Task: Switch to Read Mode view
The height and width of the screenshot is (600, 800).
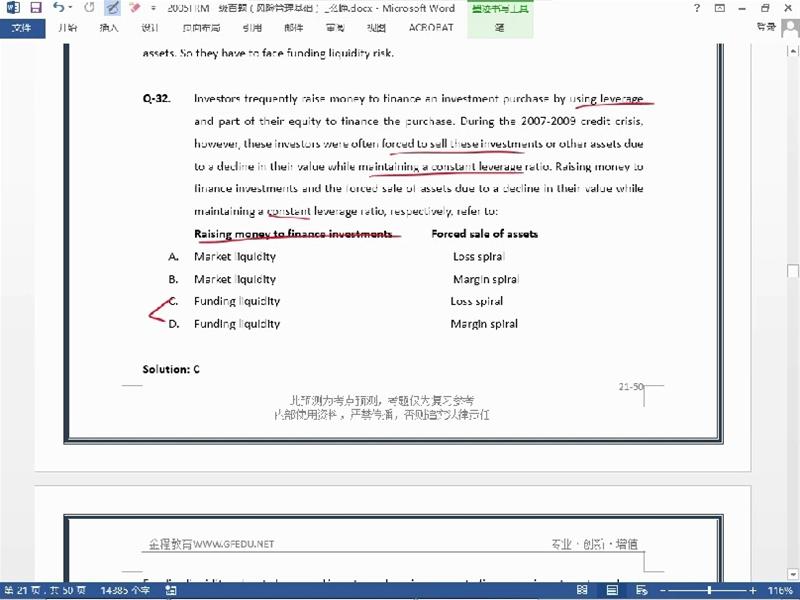Action: [x=582, y=591]
